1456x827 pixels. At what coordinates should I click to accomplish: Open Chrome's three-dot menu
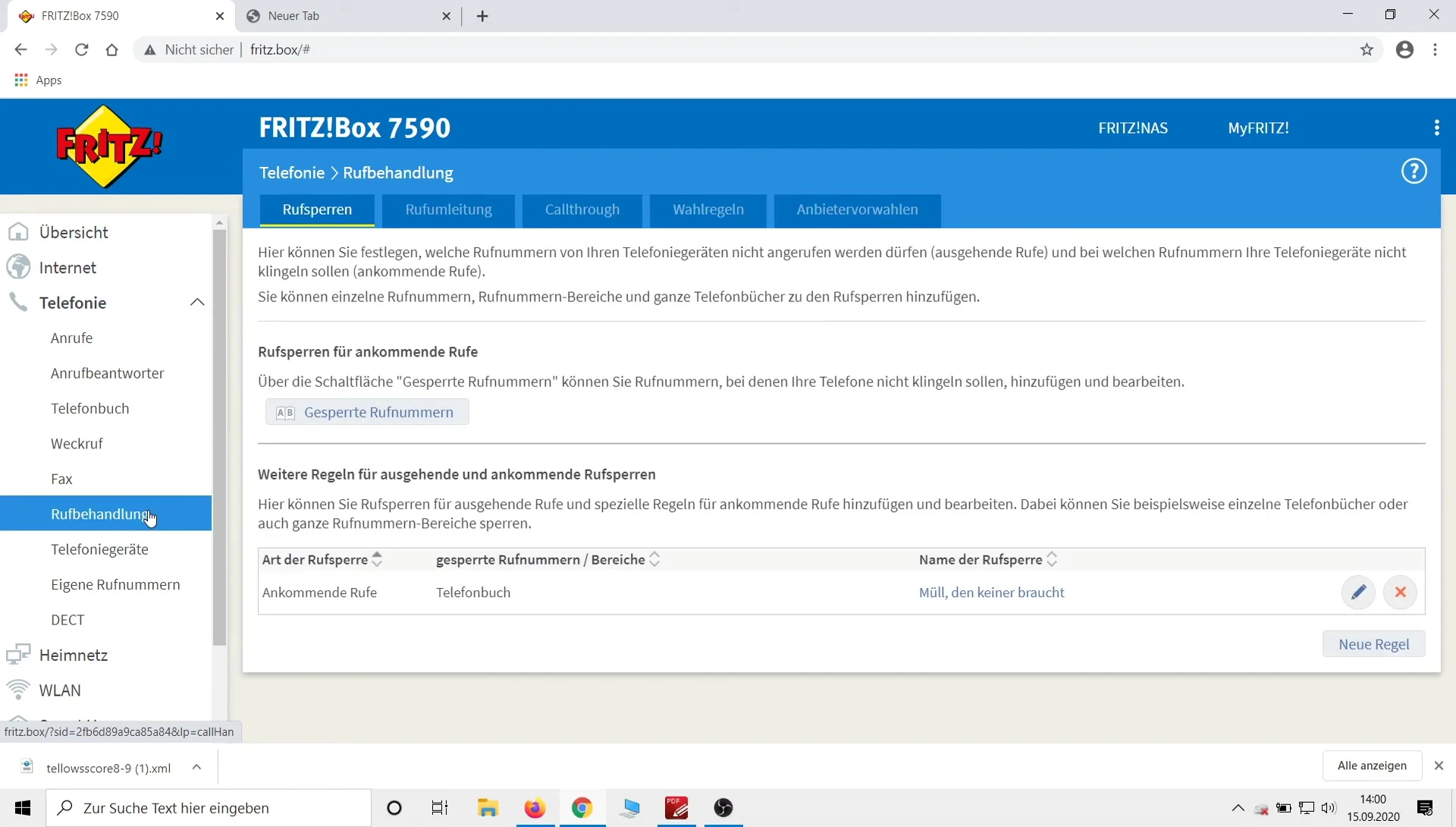[1435, 50]
